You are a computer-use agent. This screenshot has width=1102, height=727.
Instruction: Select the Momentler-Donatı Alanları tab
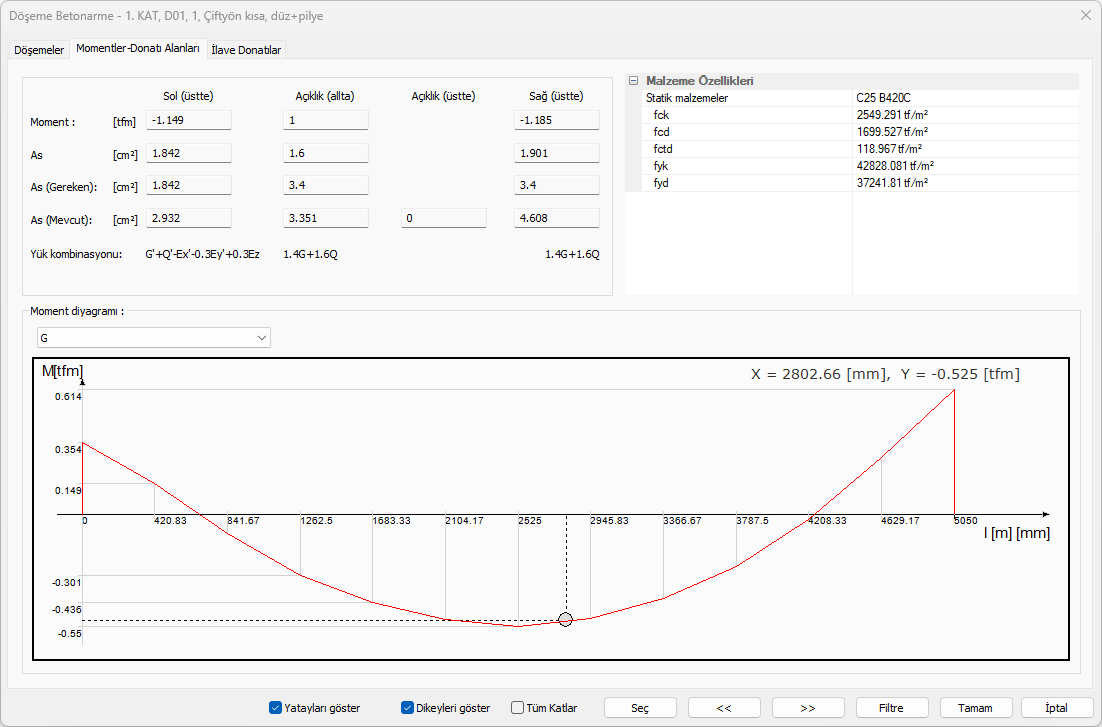[x=138, y=48]
